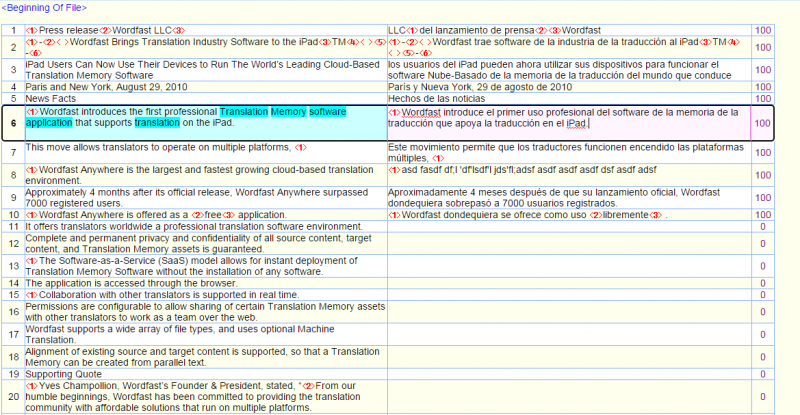Click highlighted source segment 6 about iPad
This screenshot has height=415, width=800.
206,123
